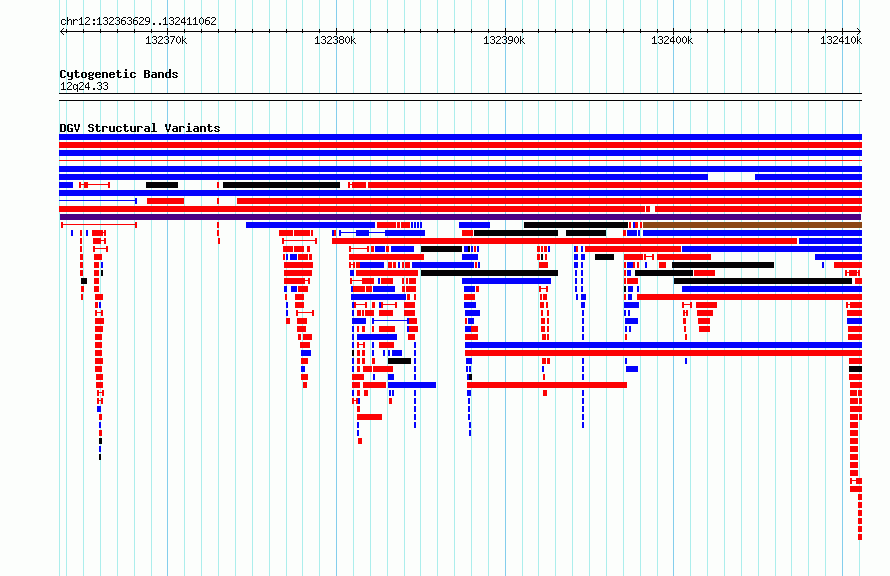Image resolution: width=890 pixels, height=576 pixels.
Task: Click the thin red full-width variant line
Action: tap(460, 161)
